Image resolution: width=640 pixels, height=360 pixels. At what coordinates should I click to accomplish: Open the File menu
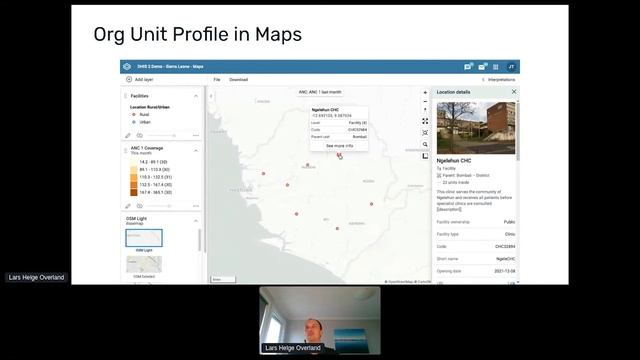[x=217, y=80]
